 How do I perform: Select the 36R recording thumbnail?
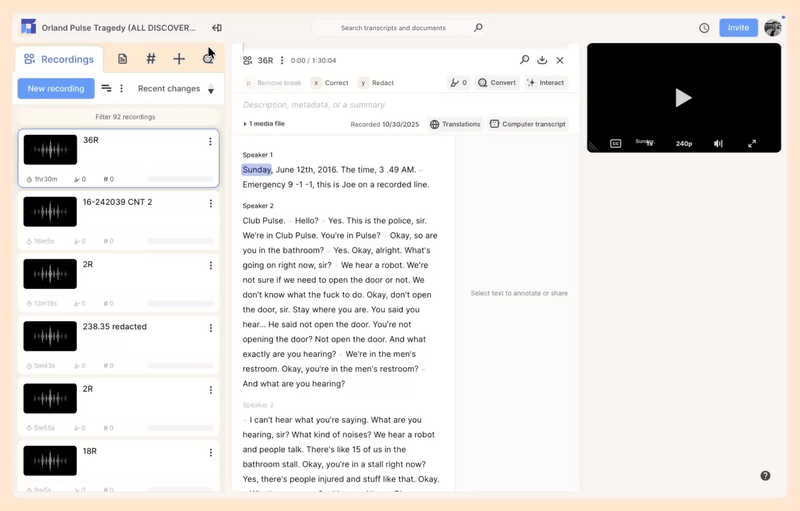(51, 149)
